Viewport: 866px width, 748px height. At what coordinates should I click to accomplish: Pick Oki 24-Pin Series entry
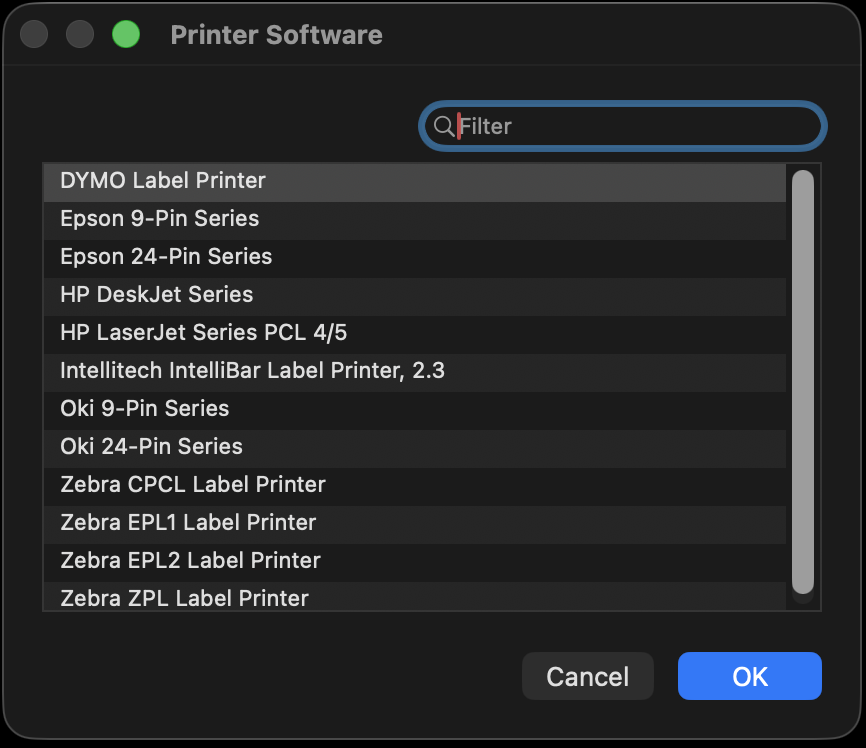click(x=151, y=447)
